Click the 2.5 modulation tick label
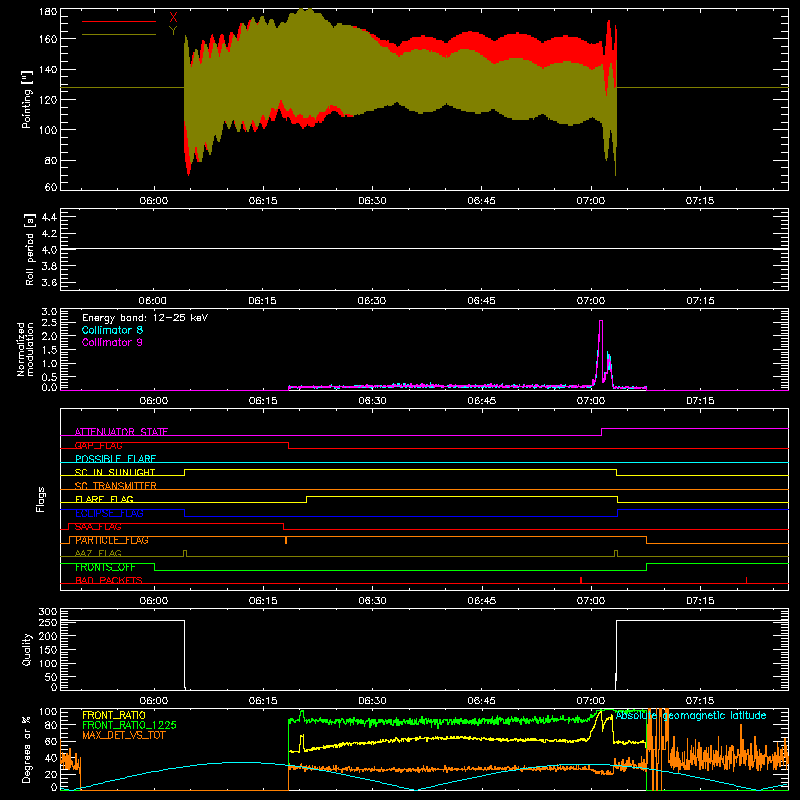The image size is (800, 800). 49,323
